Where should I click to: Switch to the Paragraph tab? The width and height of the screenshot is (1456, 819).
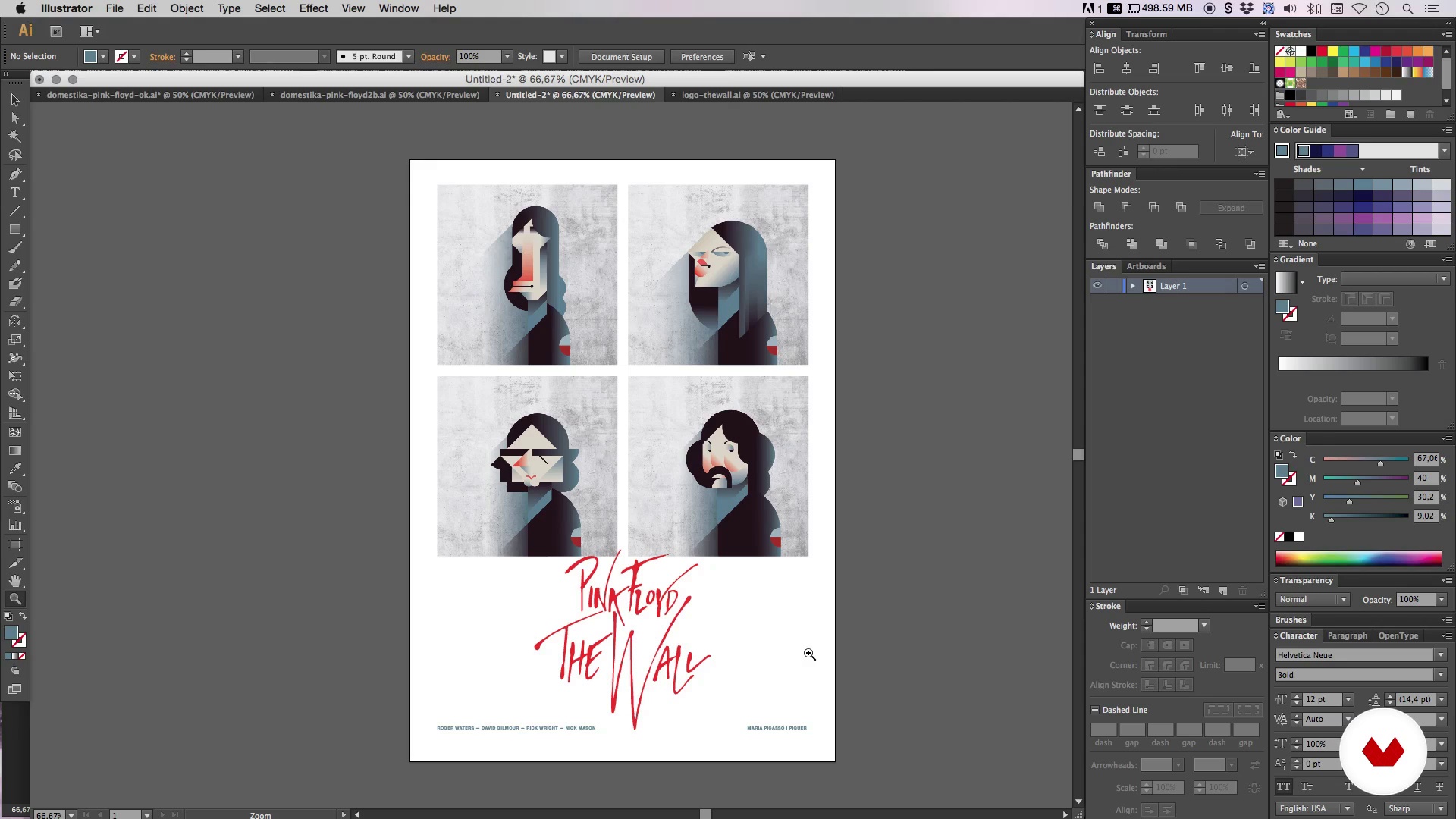1348,635
